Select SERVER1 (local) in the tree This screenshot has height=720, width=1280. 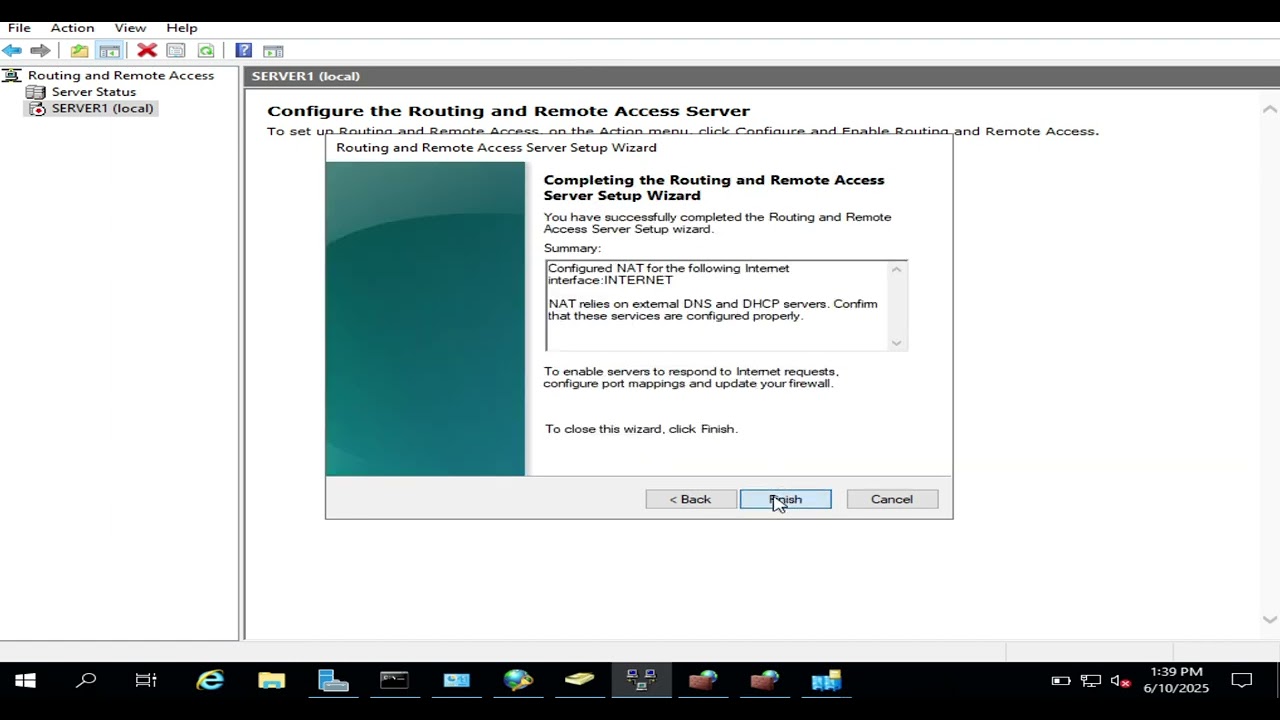(x=102, y=108)
